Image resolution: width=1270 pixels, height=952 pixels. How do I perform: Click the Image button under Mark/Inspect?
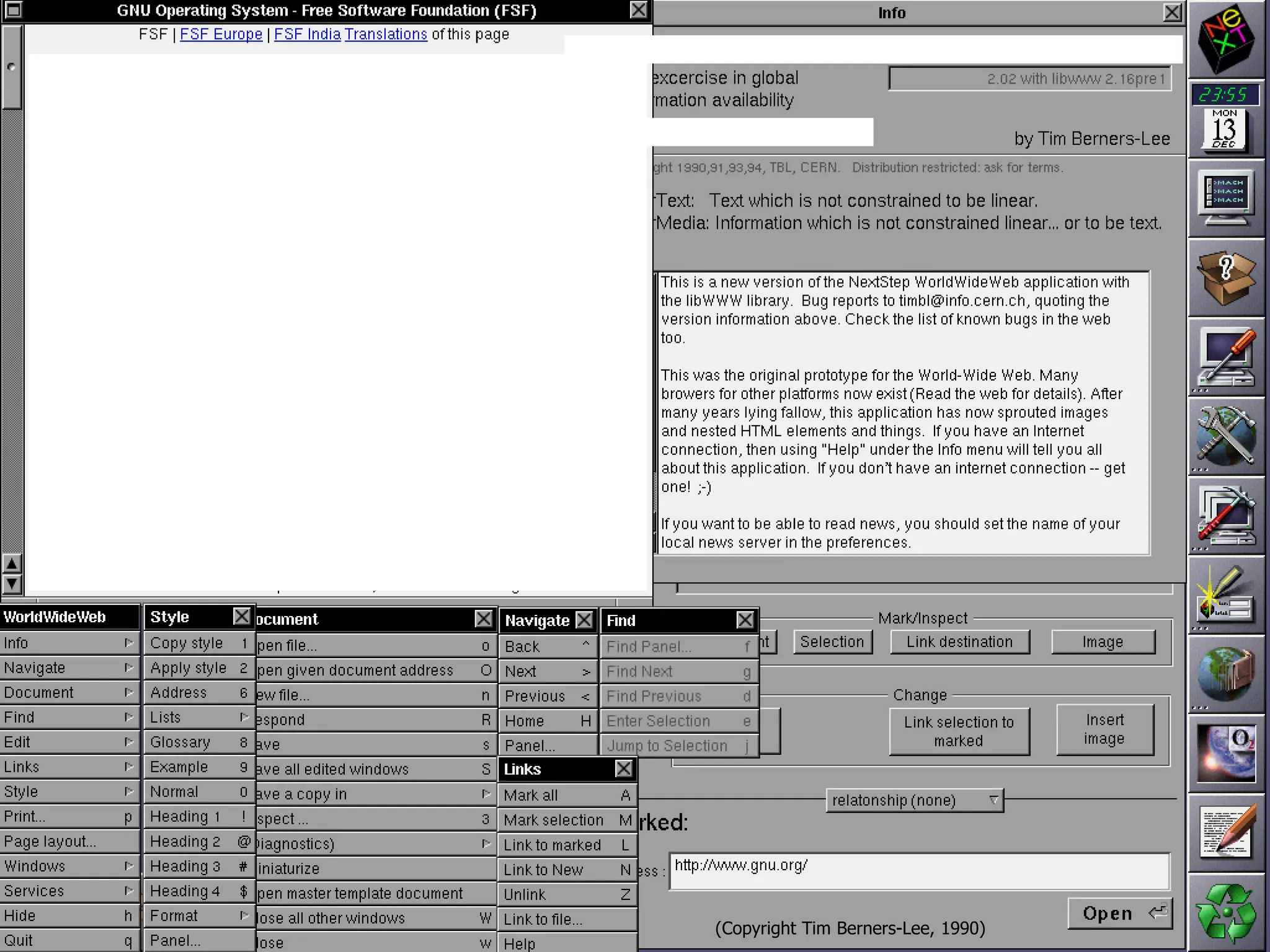(x=1103, y=641)
